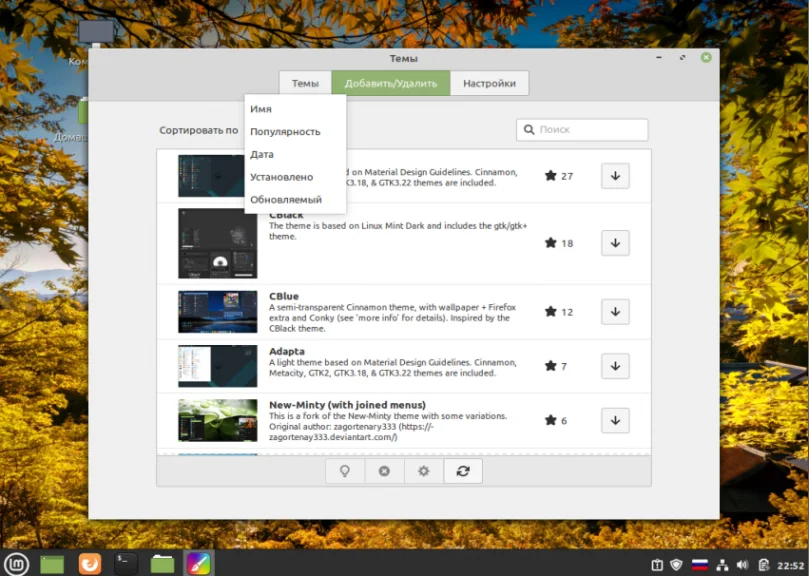Download the New-Minty theme with arrow button

615,420
